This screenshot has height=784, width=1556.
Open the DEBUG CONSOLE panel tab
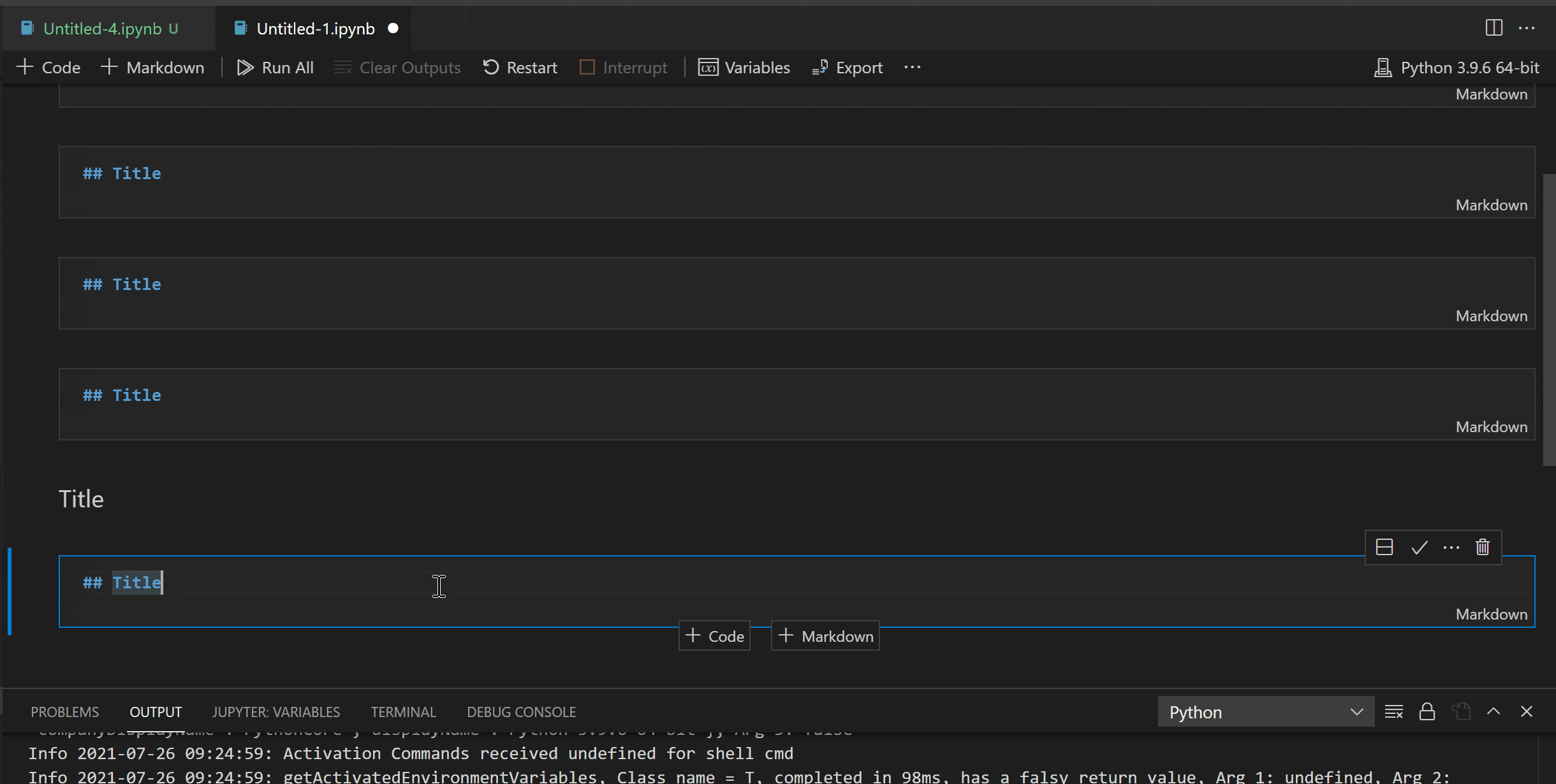coord(520,711)
